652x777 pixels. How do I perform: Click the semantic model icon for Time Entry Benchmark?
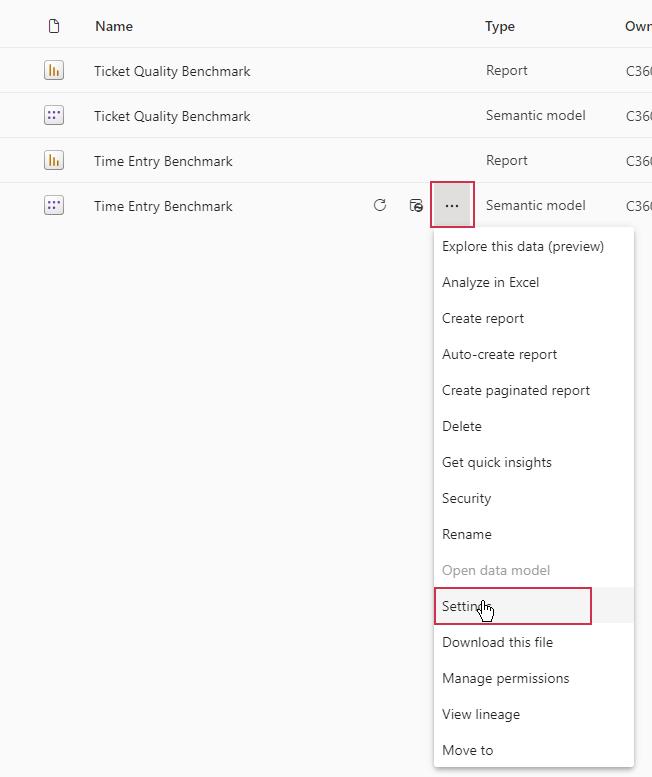(x=54, y=206)
